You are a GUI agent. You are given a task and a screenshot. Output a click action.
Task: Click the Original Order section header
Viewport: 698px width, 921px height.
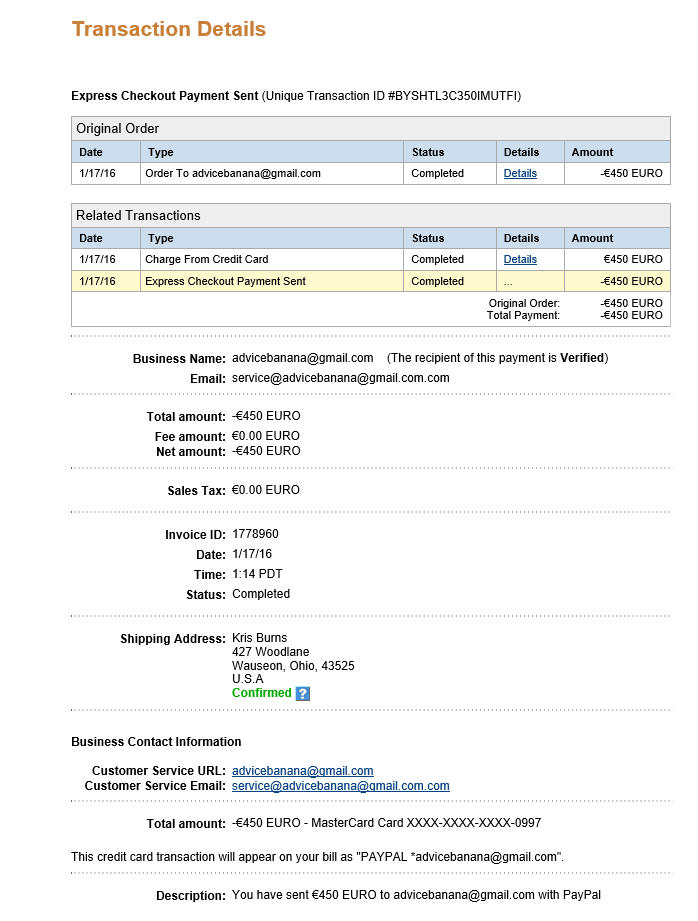118,128
